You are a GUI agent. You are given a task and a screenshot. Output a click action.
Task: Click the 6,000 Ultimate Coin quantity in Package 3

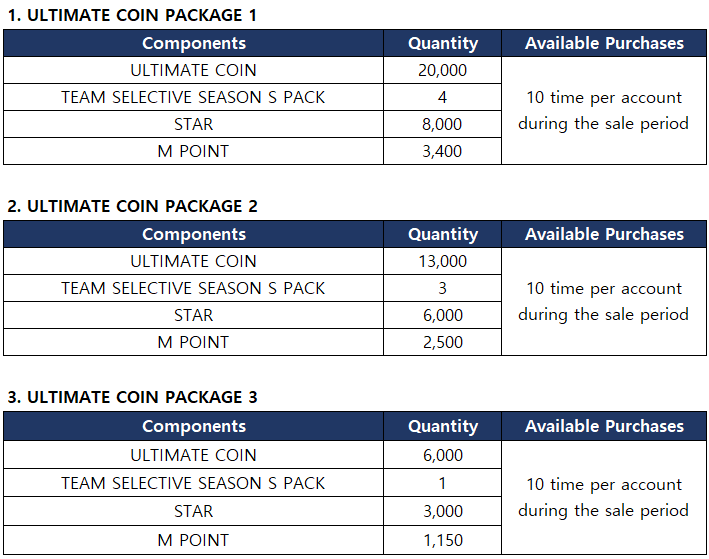point(442,455)
